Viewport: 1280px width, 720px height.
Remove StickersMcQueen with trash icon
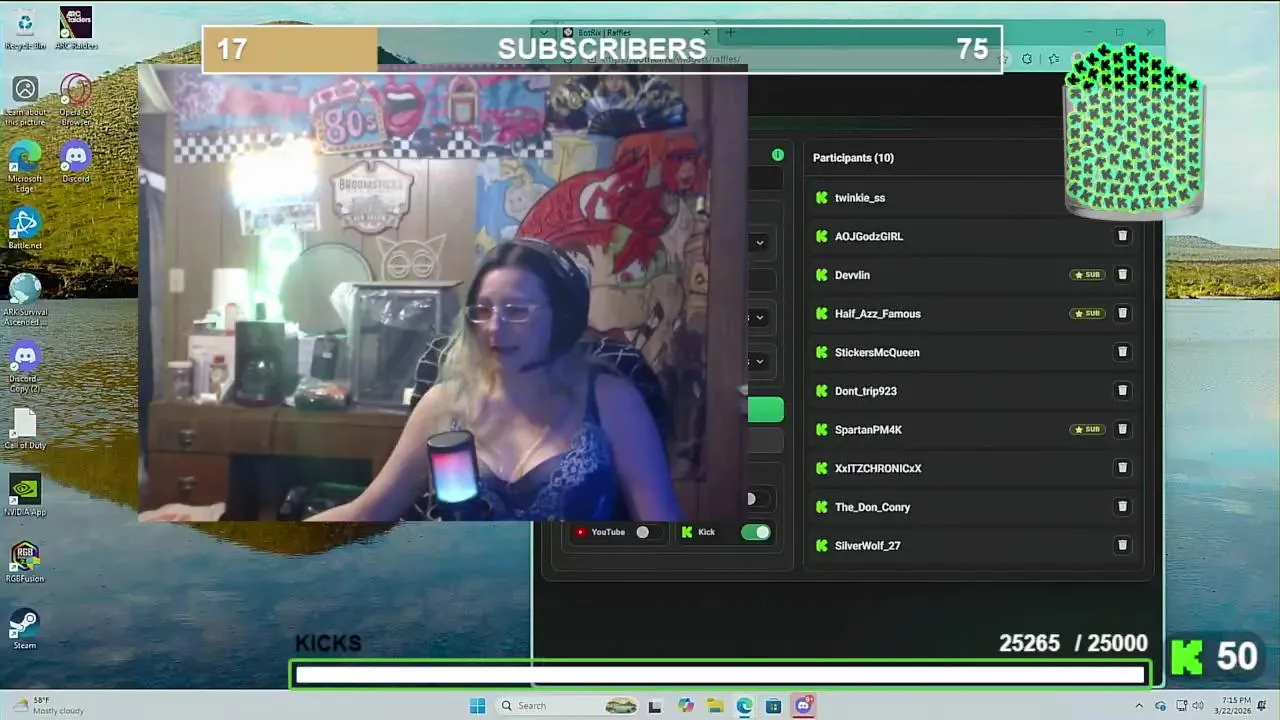(1122, 352)
